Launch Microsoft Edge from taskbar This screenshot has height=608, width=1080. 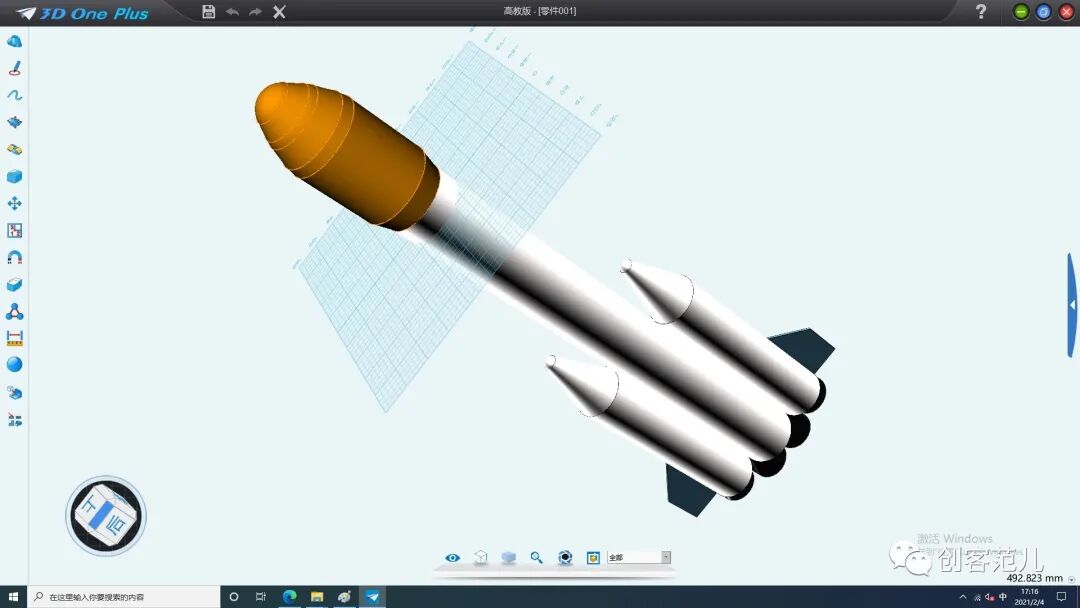pos(289,597)
